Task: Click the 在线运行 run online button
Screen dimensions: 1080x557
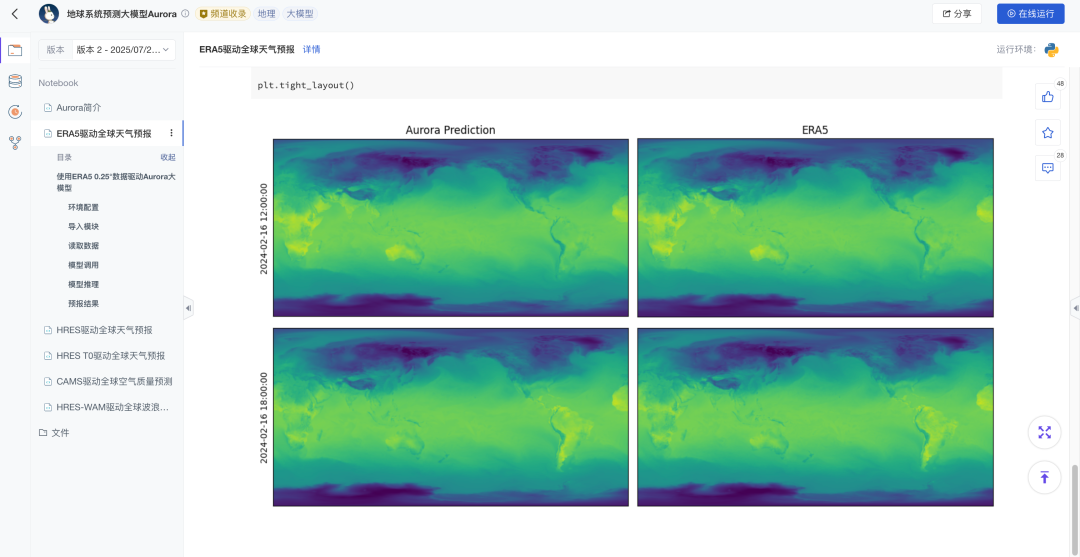Action: point(1030,14)
